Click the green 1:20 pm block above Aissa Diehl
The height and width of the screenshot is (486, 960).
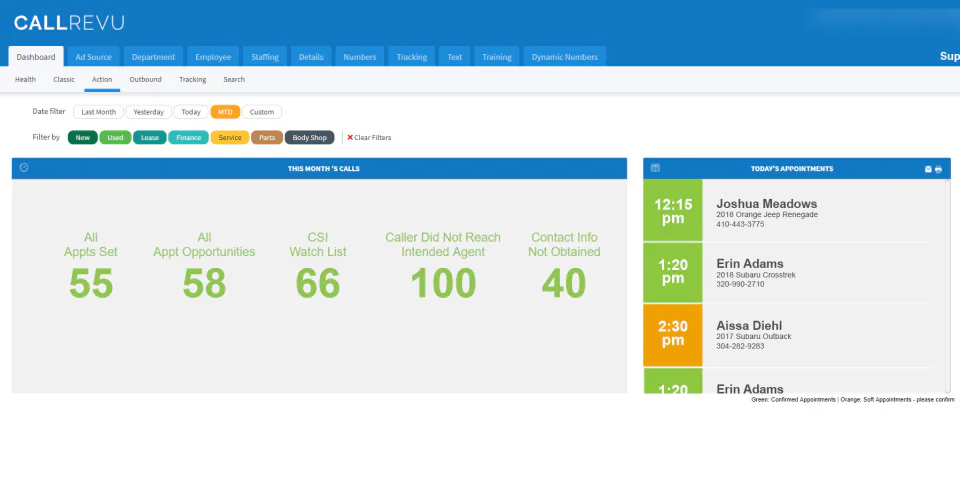click(673, 272)
